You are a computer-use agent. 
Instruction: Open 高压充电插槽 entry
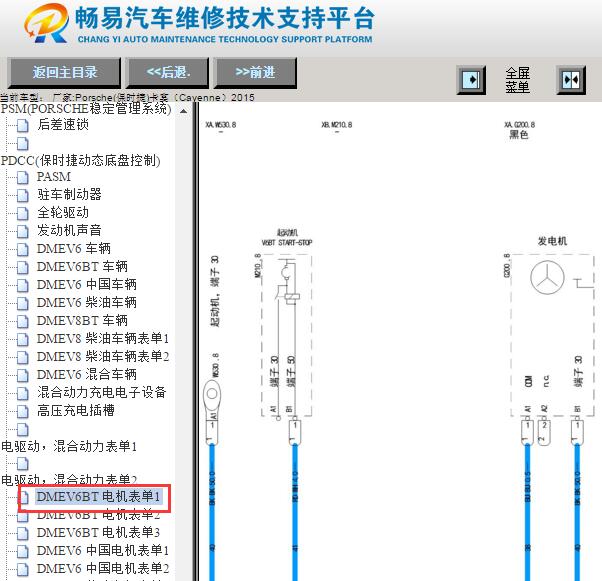point(76,411)
